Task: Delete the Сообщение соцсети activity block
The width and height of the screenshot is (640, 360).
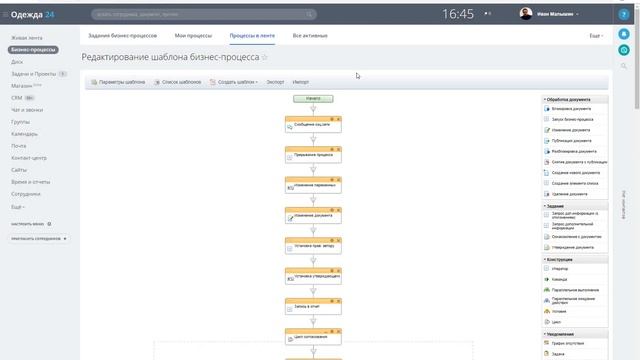Action: pos(338,119)
